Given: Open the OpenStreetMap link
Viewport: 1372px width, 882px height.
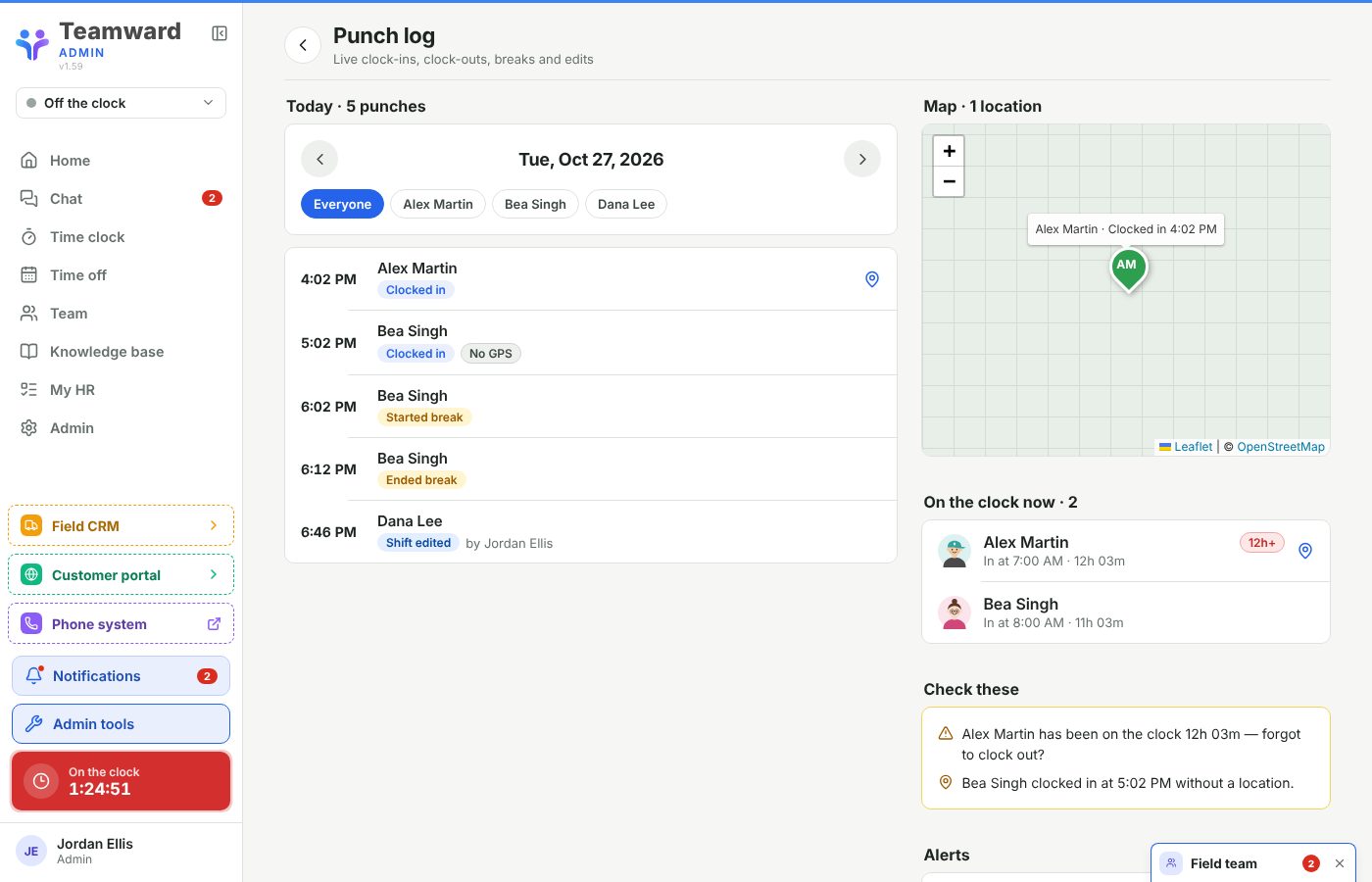Looking at the screenshot, I should (x=1281, y=447).
